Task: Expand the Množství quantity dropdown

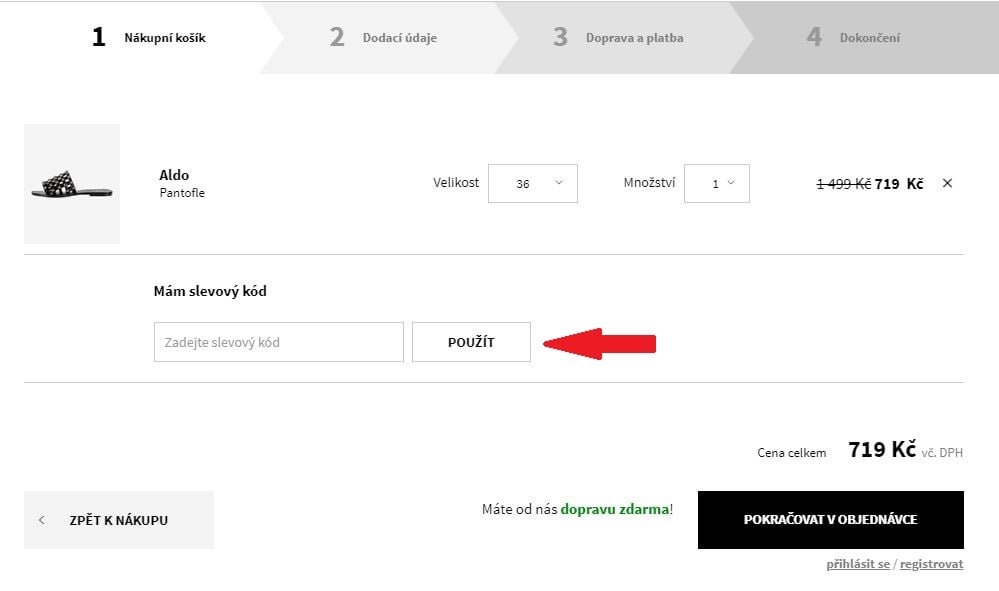Action: (x=717, y=183)
